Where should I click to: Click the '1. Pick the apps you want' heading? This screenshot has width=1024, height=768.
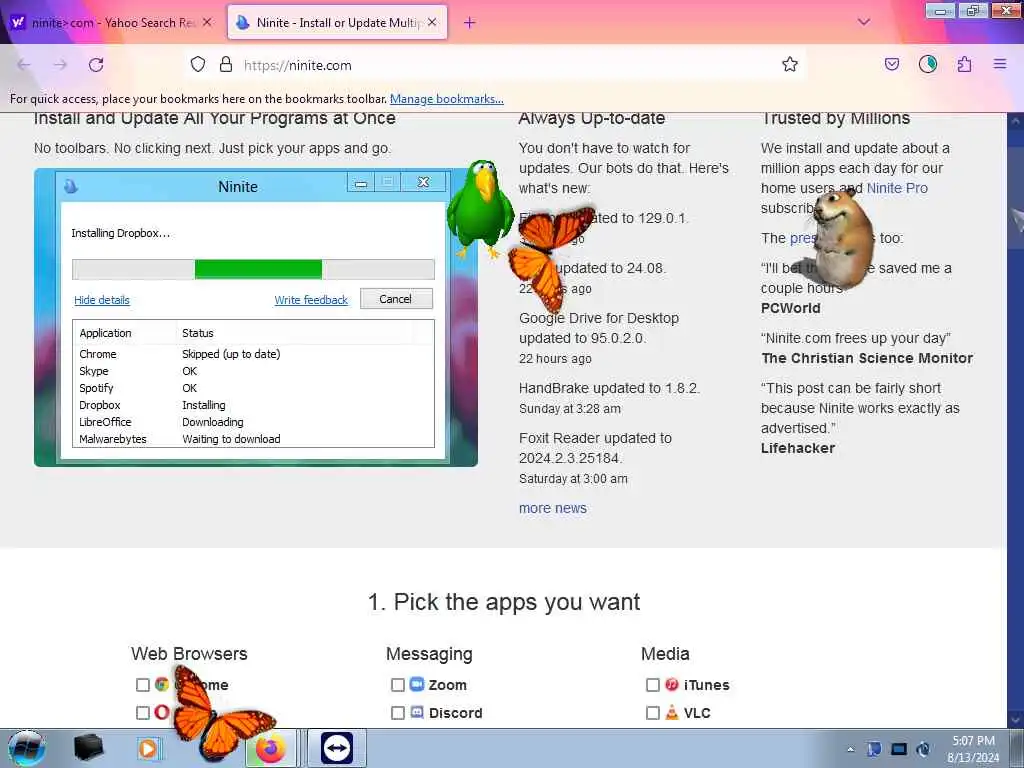coord(504,601)
